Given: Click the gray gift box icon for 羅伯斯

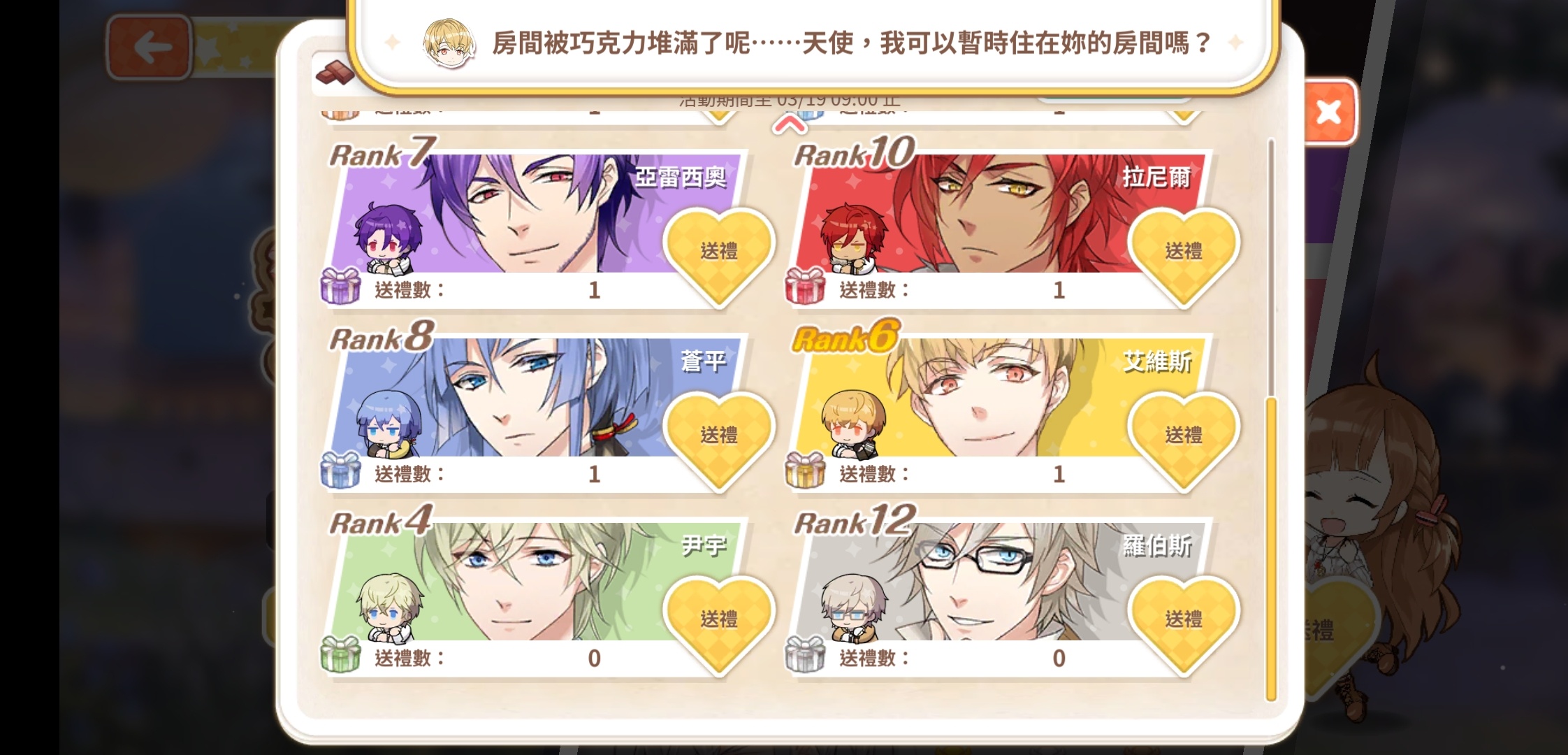Looking at the screenshot, I should coord(805,654).
